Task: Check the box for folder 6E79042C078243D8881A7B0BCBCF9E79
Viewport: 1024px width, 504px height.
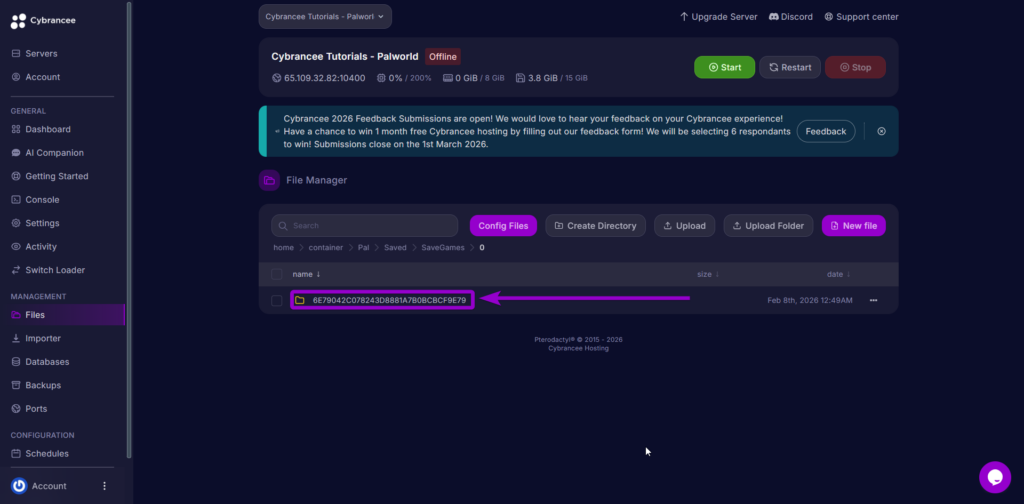Action: 277,300
